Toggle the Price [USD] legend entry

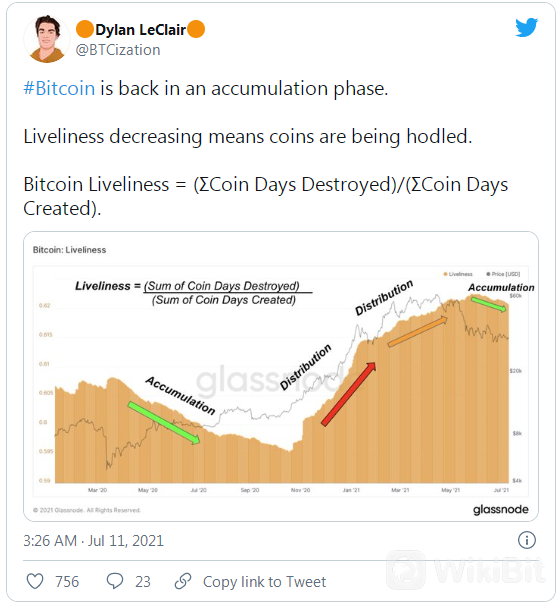tap(503, 274)
